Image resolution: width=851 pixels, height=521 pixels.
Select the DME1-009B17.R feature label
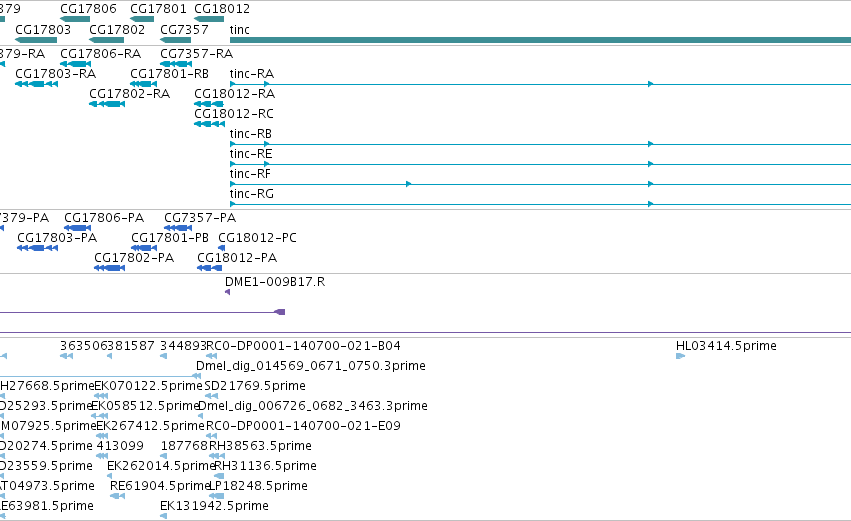pos(275,282)
